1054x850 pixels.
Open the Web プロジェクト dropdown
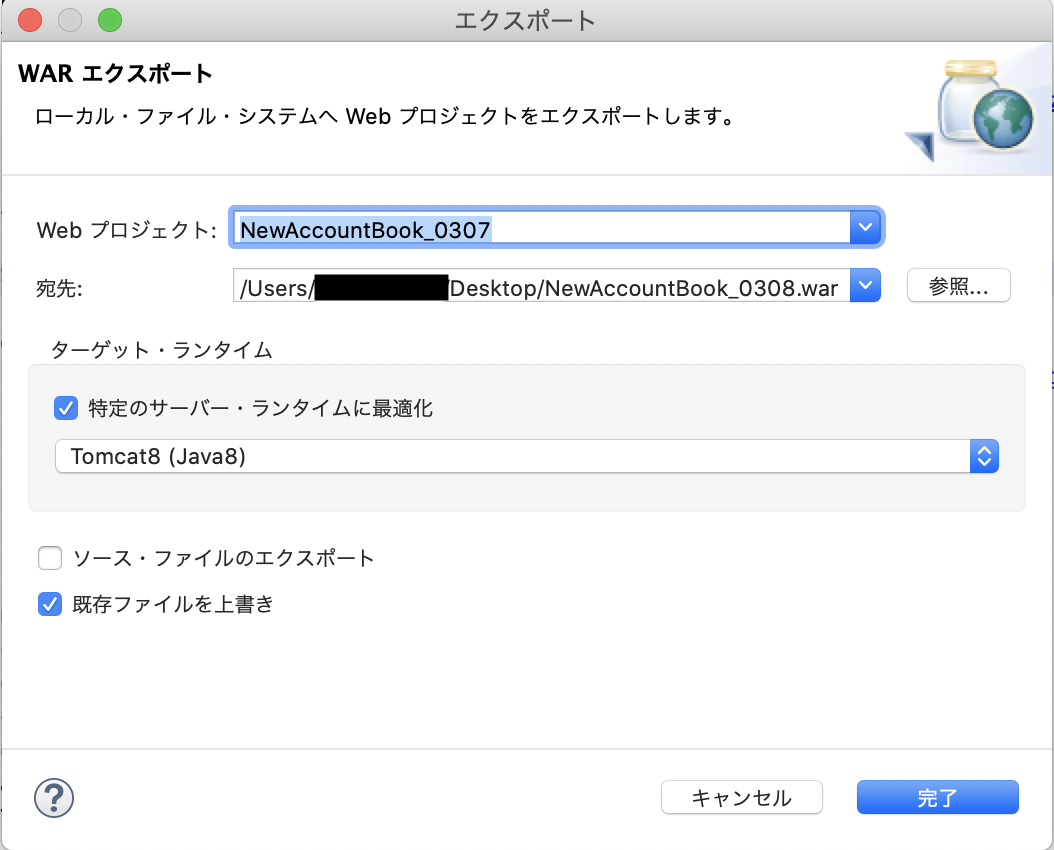click(x=864, y=227)
